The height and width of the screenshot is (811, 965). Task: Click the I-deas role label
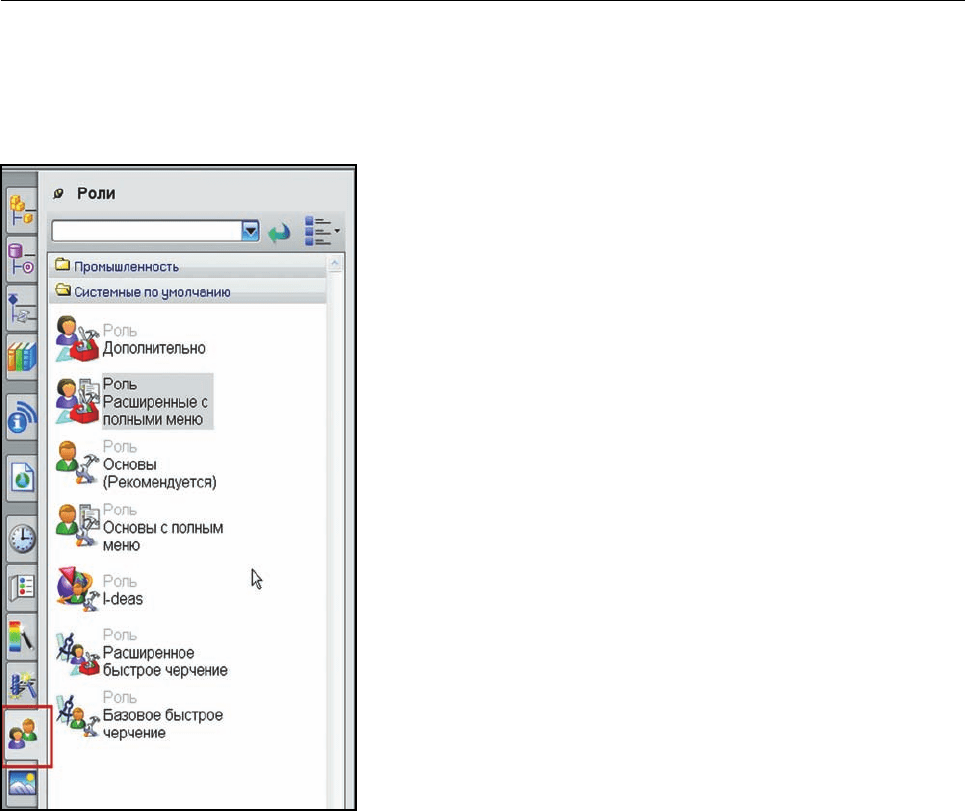pyautogui.click(x=122, y=599)
